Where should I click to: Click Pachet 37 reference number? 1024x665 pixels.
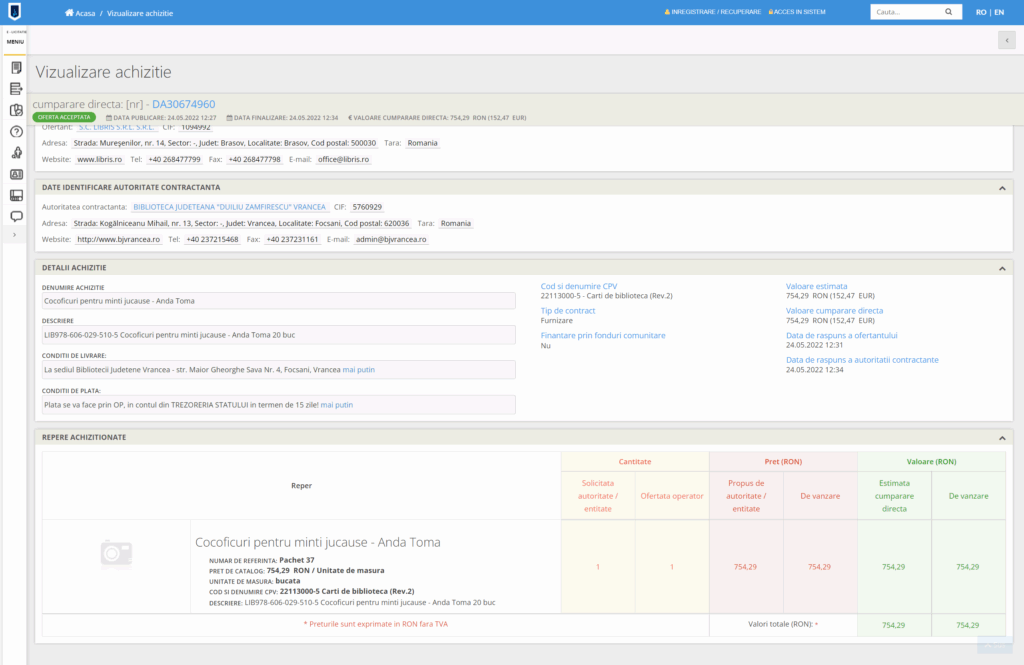[296, 560]
